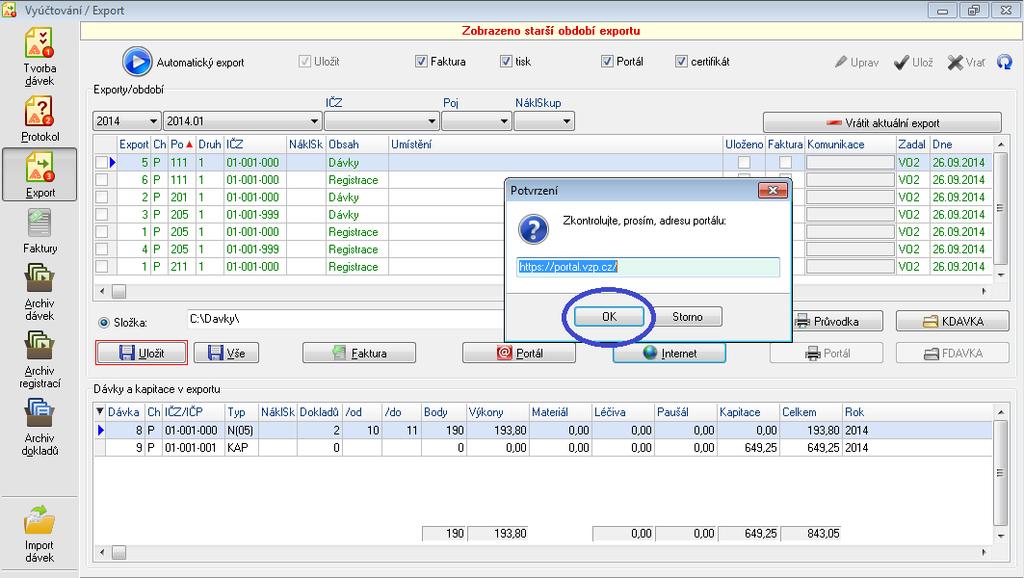Click the lower table horizontal scrollbar
The width and height of the screenshot is (1024, 578).
tap(542, 553)
